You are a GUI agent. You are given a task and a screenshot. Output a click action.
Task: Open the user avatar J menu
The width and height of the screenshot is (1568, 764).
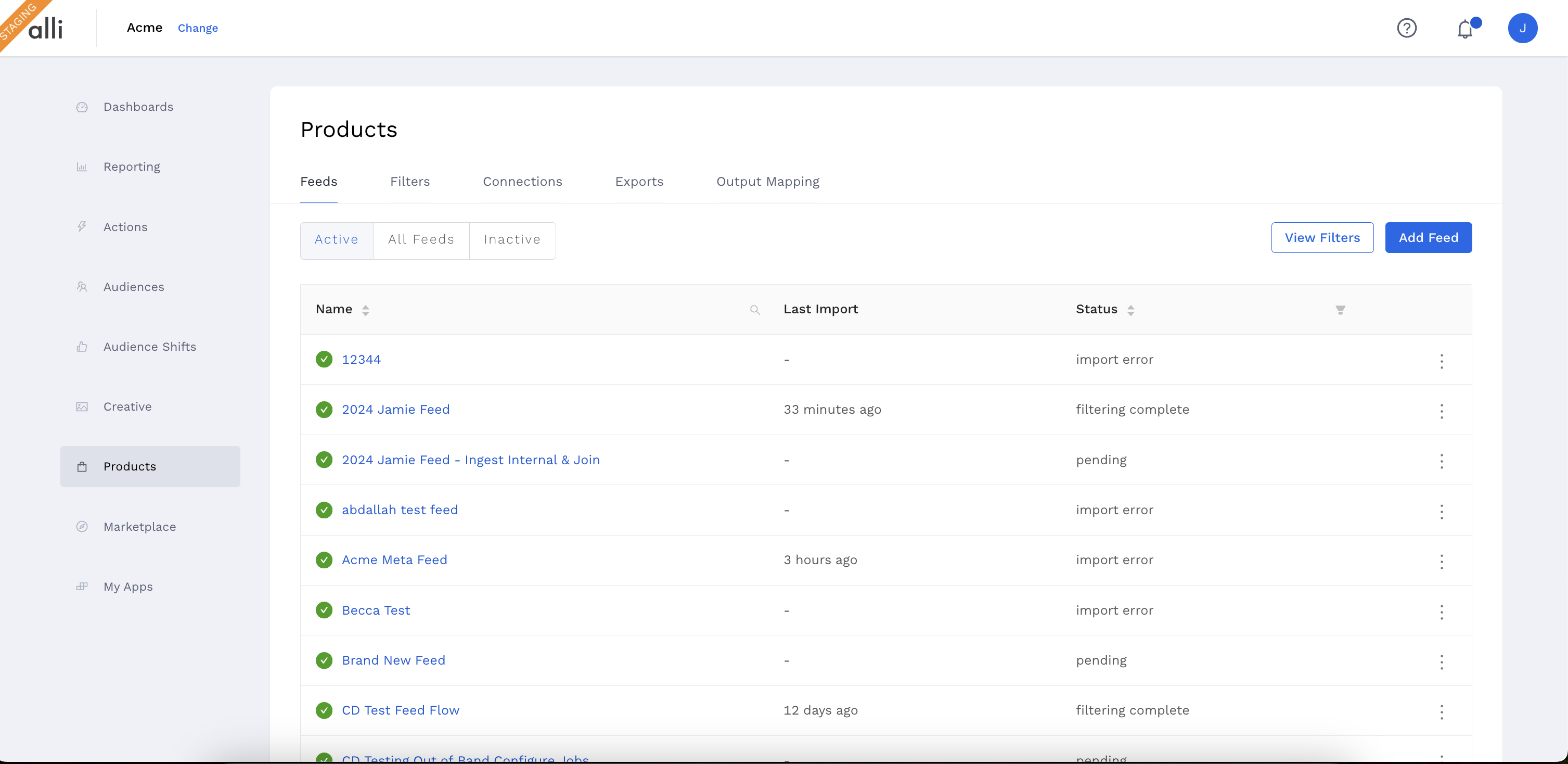[1522, 28]
